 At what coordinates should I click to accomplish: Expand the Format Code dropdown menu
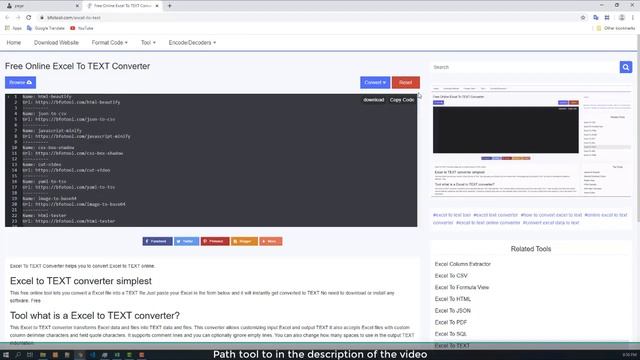(x=109, y=42)
